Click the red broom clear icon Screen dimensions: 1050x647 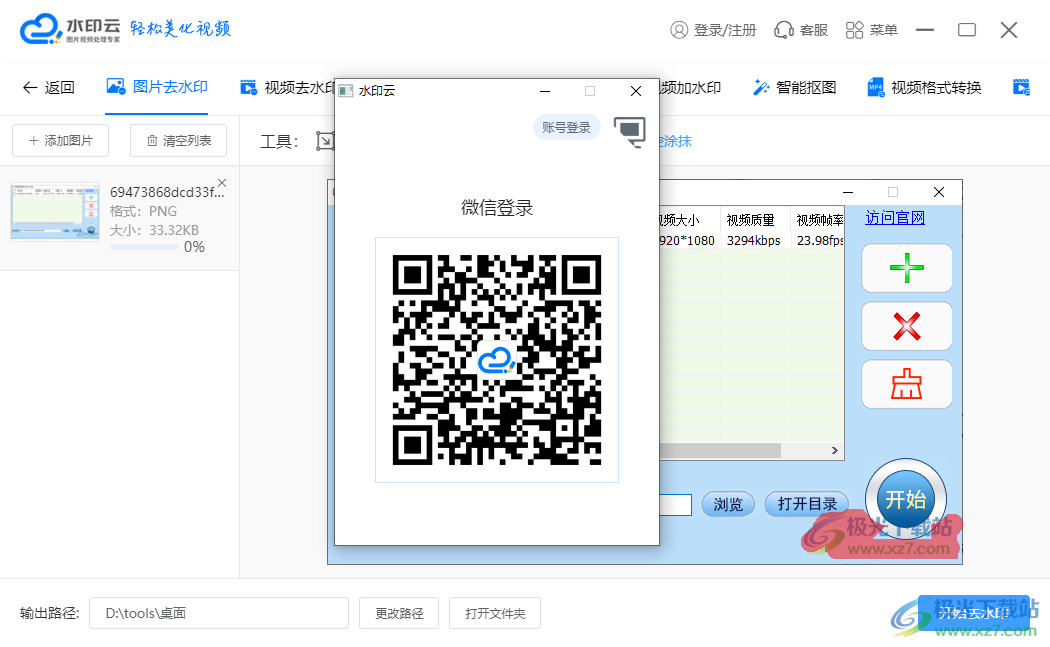click(907, 384)
